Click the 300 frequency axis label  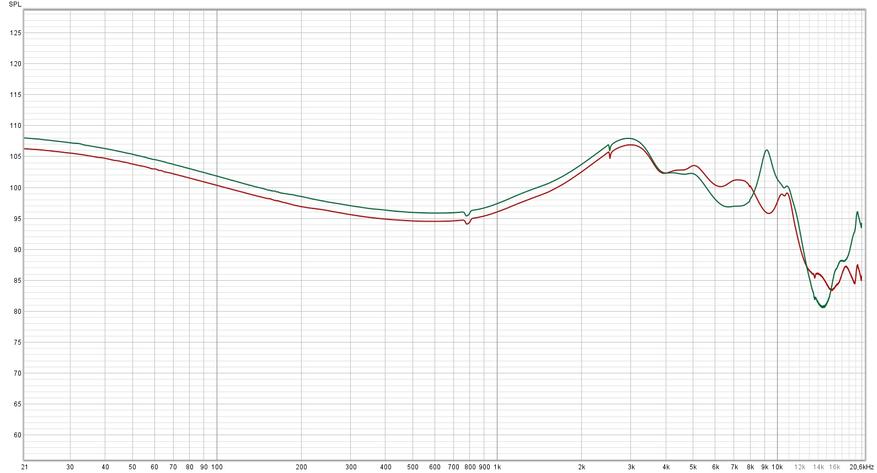point(351,467)
